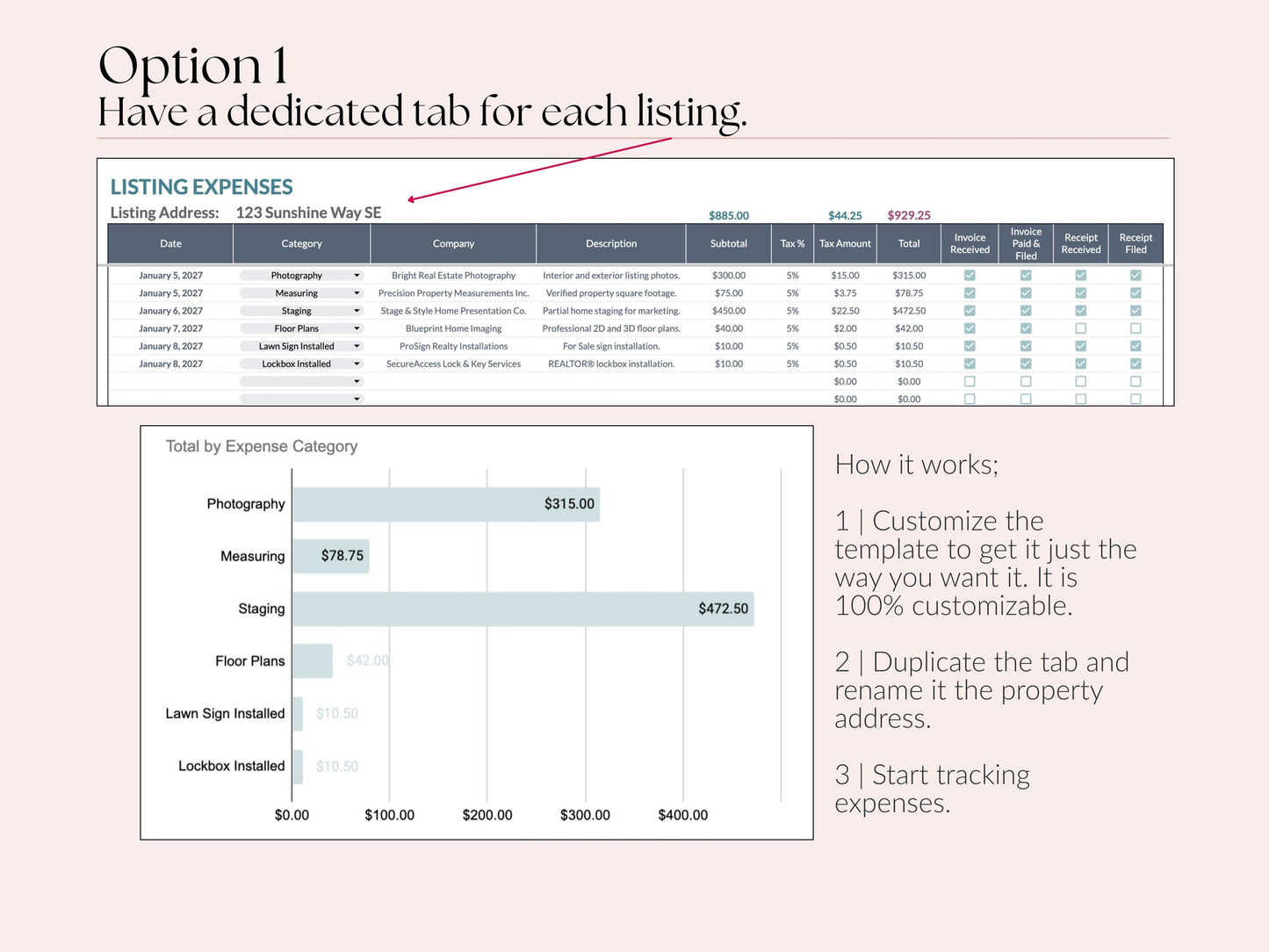
Task: Select Stage & Style Home Presentation Co. cell
Action: coord(453,311)
